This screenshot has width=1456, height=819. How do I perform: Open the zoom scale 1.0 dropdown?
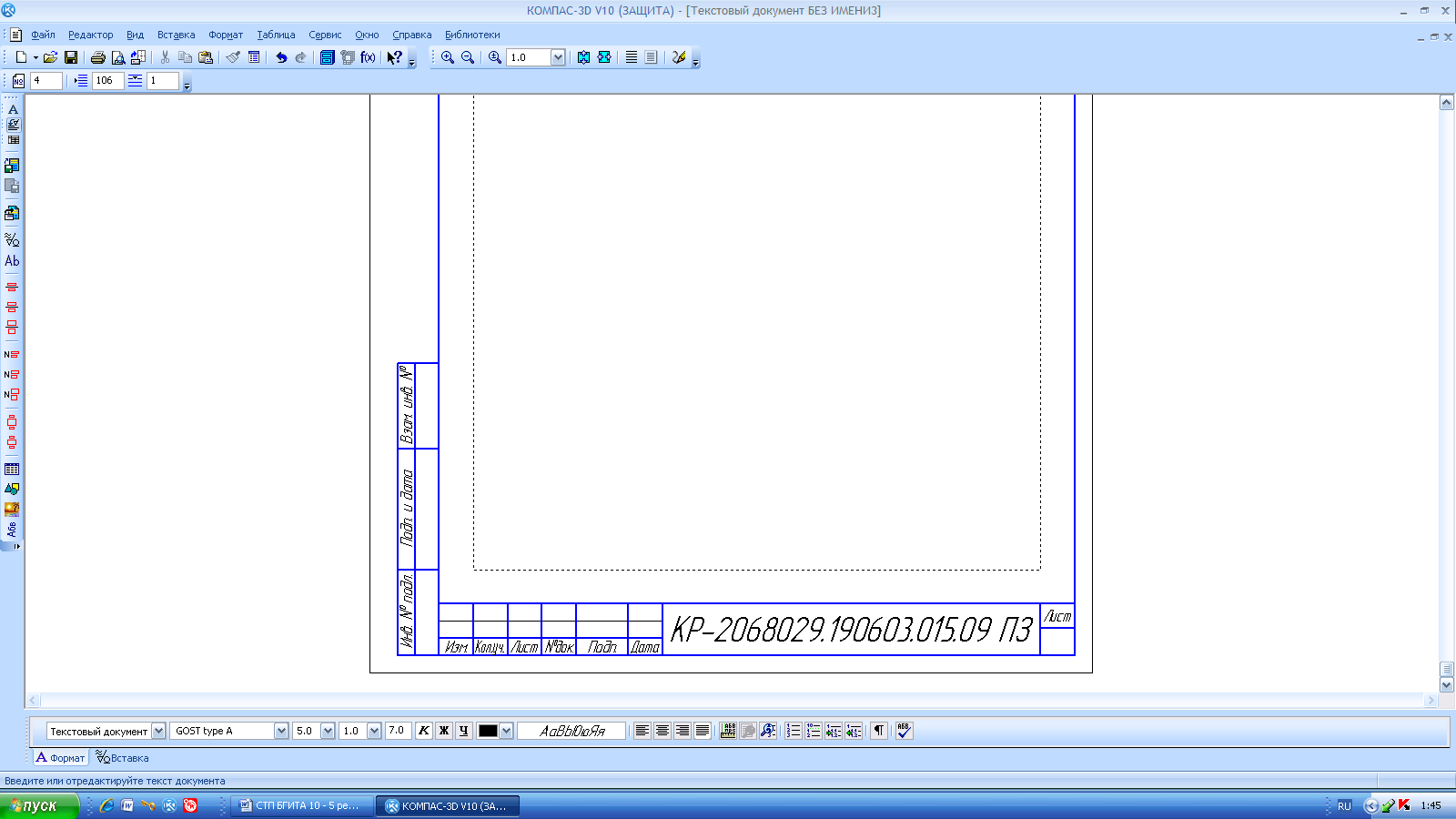coord(558,57)
